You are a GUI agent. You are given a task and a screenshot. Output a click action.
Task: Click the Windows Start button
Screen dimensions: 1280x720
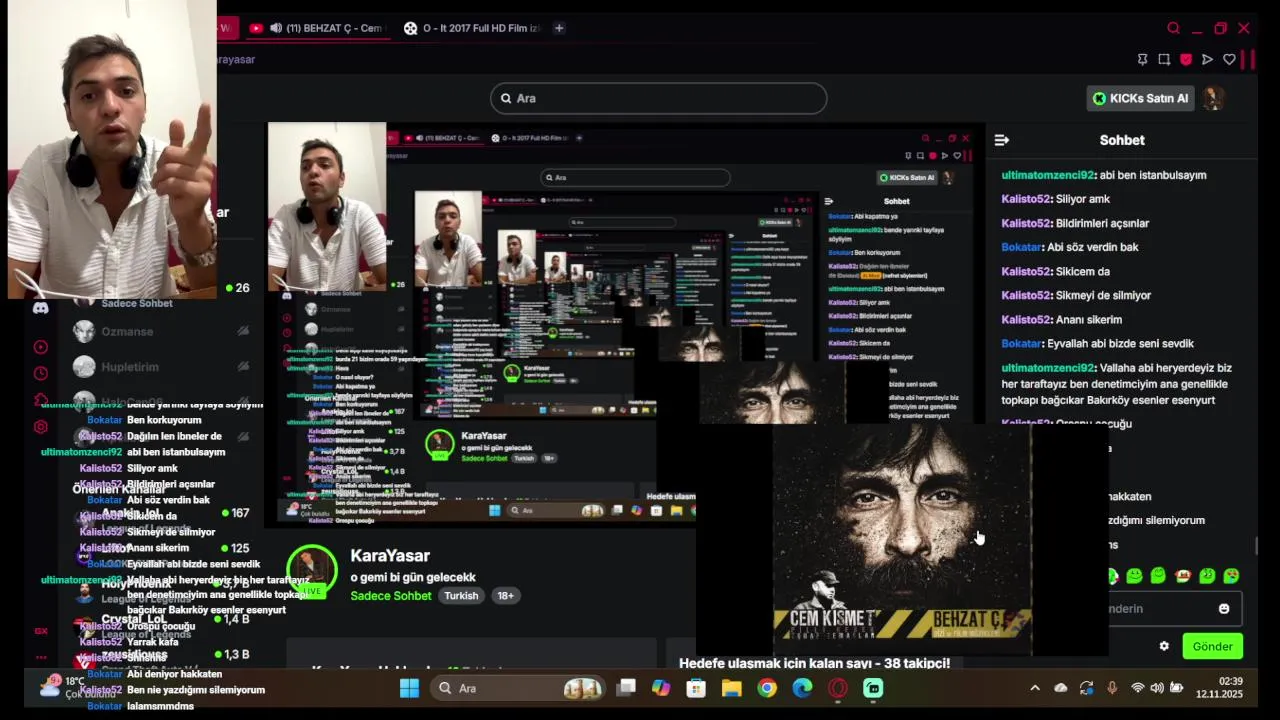[x=409, y=688]
